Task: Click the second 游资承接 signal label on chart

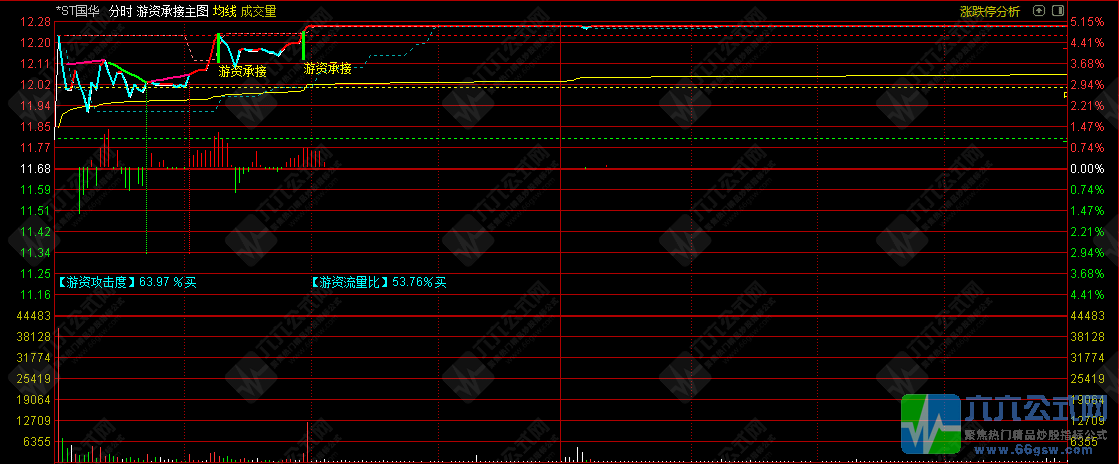Action: click(327, 69)
